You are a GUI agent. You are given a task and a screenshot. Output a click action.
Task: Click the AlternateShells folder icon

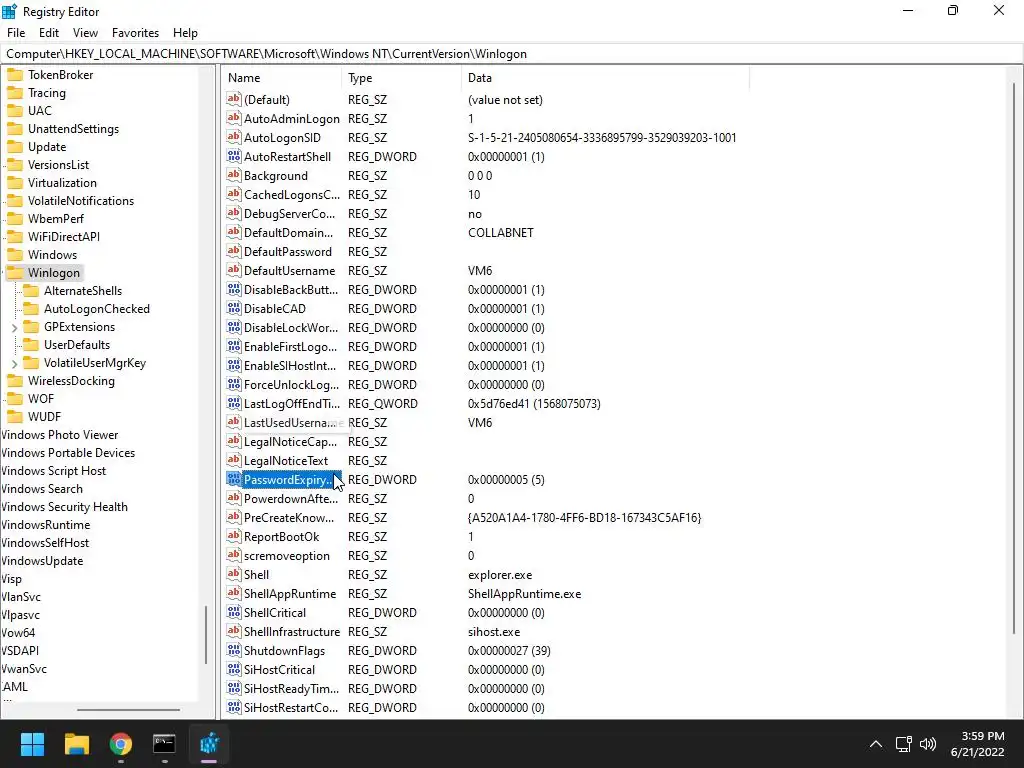[31, 291]
